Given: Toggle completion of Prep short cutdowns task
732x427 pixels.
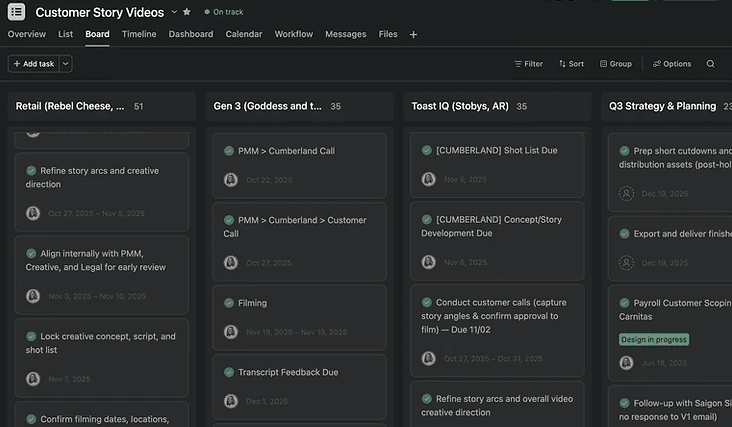Looking at the screenshot, I should click(x=624, y=151).
